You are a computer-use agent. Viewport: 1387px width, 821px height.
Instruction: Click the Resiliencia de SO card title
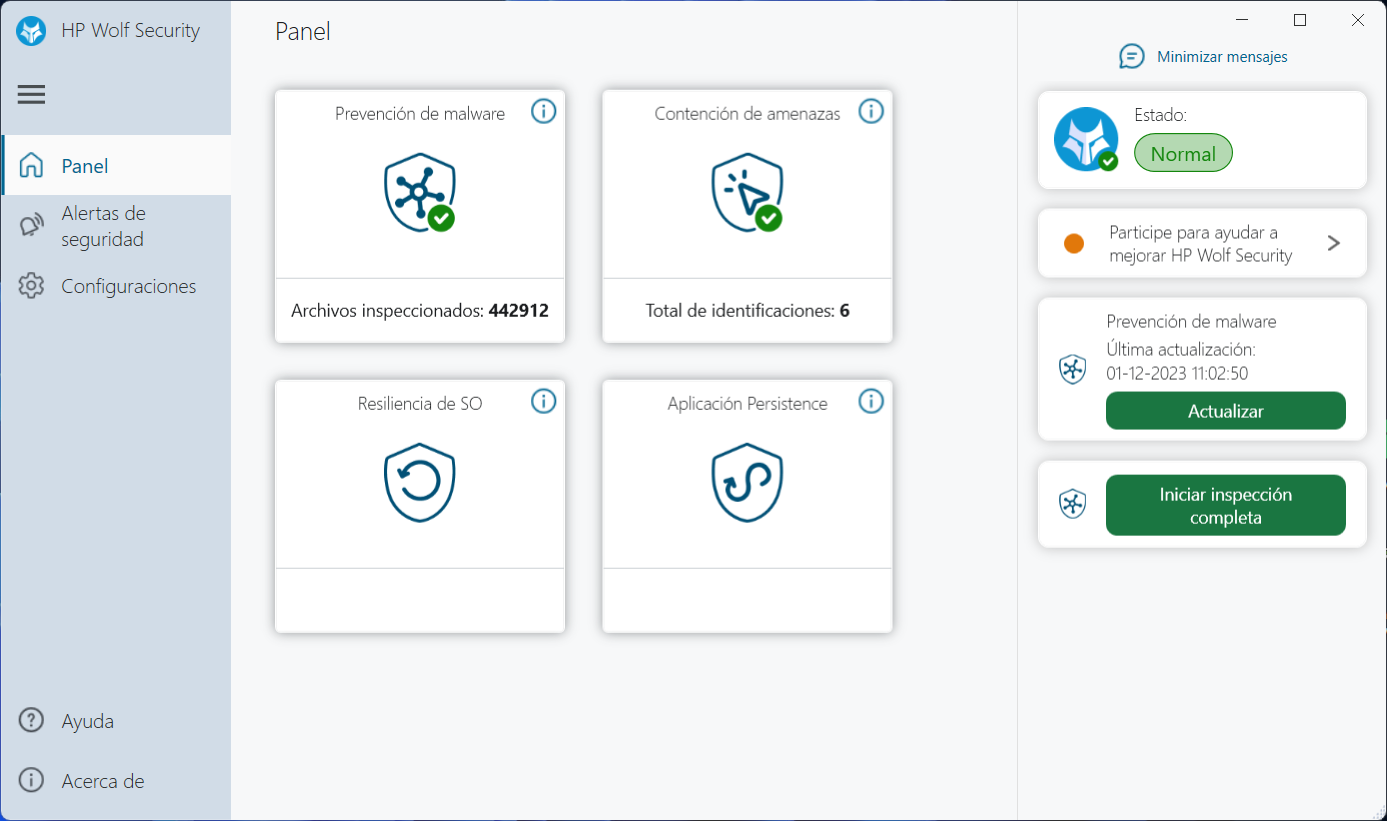[420, 404]
